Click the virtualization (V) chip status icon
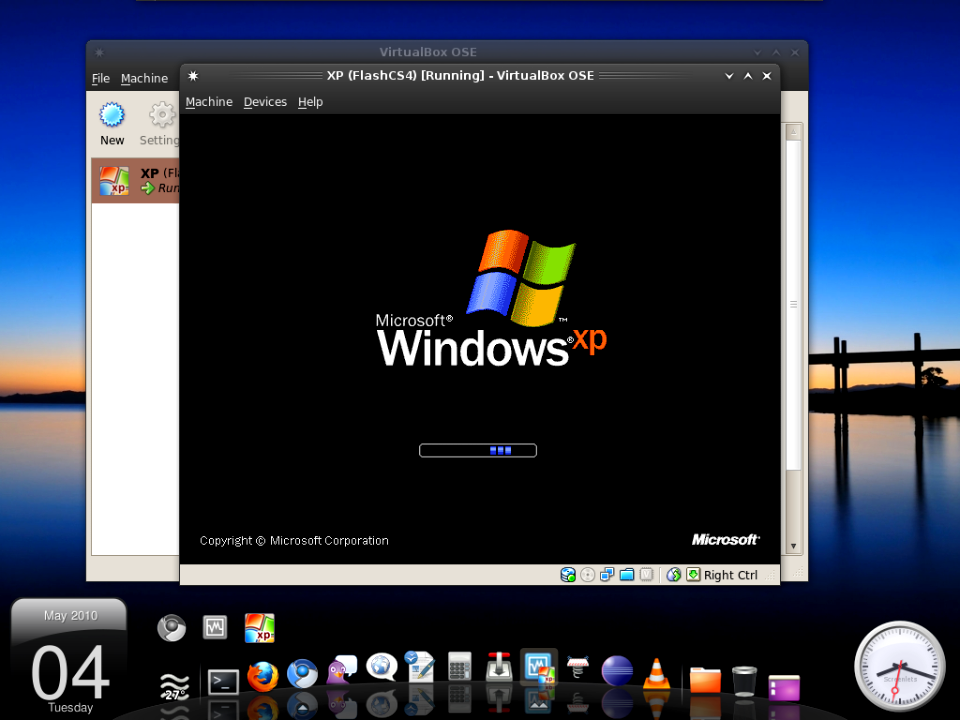Screen dimensions: 960x720 click(x=647, y=574)
